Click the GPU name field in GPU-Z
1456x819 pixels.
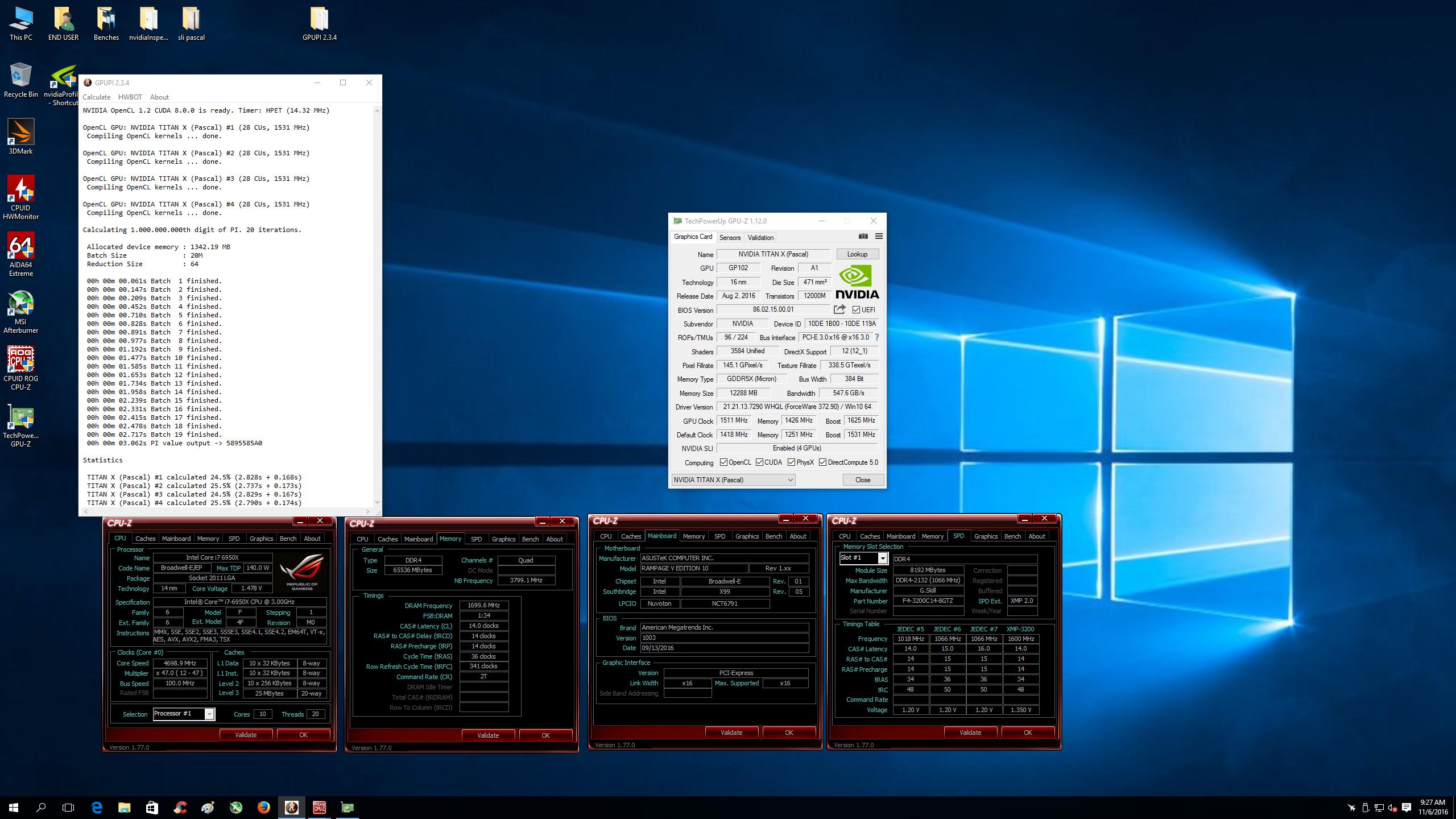coord(773,254)
